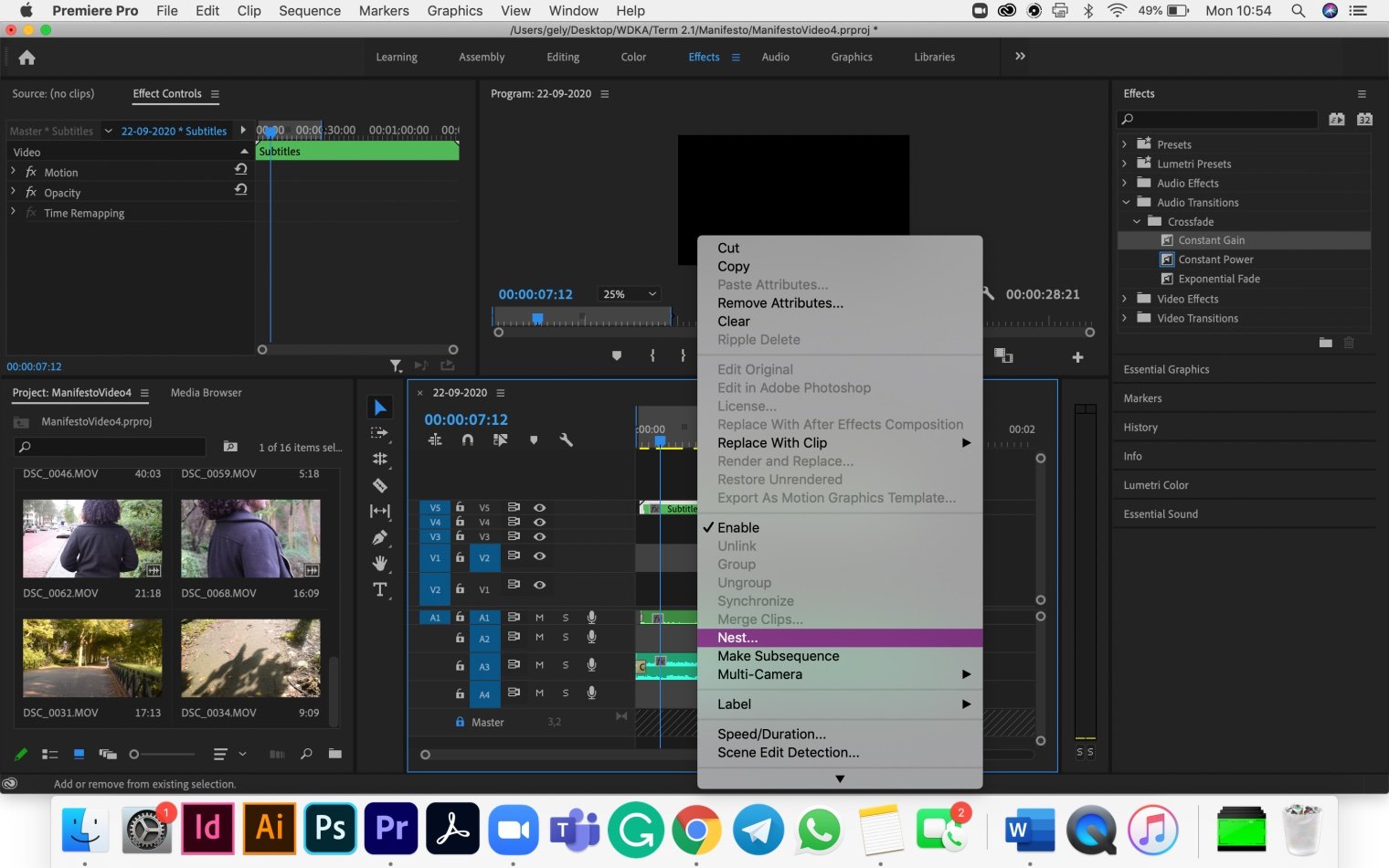
Task: Collapse the Crossfade folder
Action: [x=1137, y=221]
